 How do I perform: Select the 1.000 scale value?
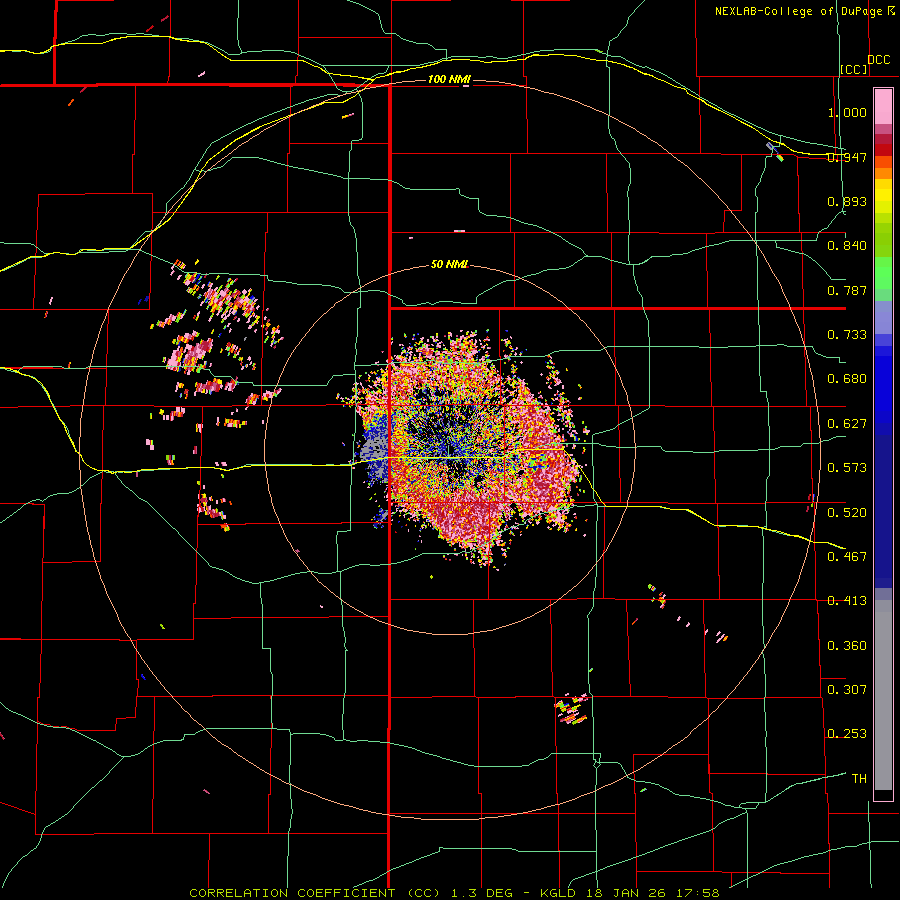tap(847, 112)
